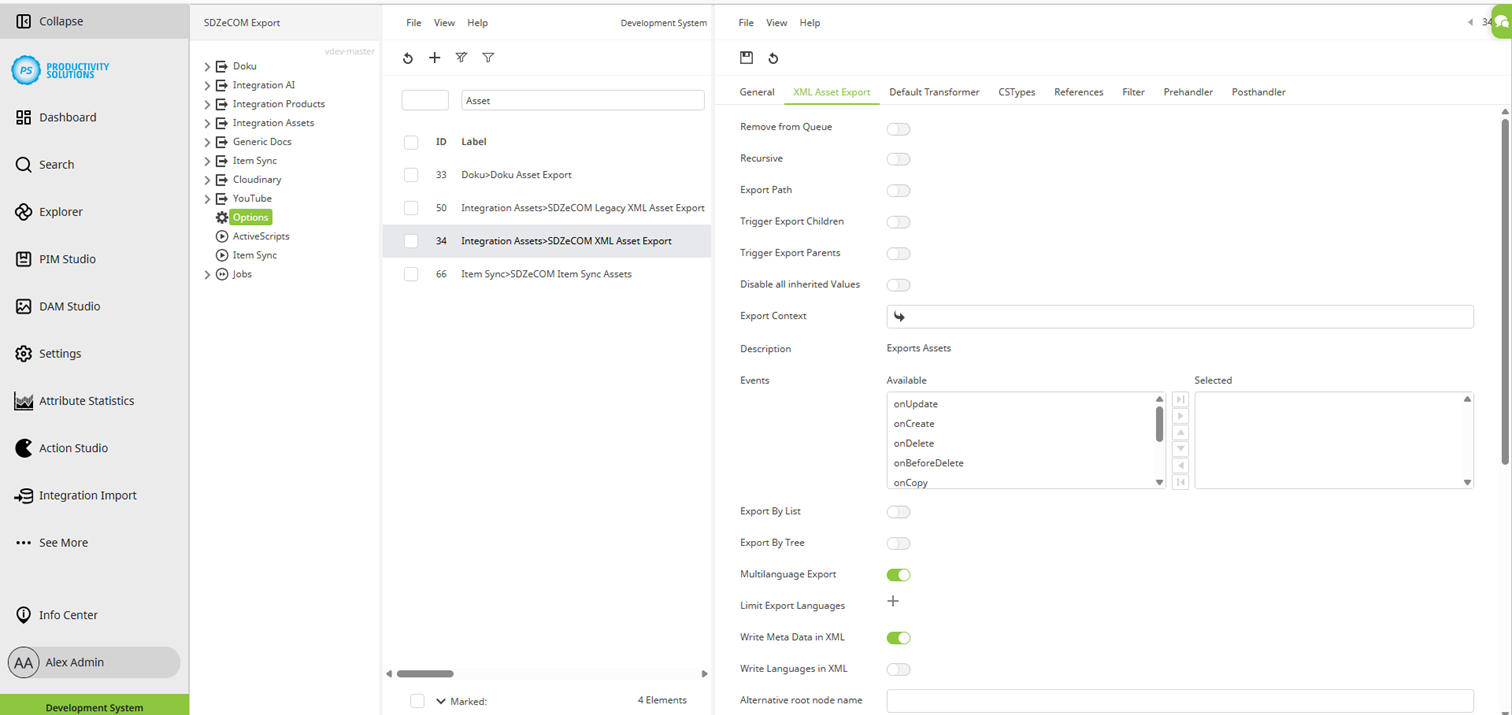Viewport: 1512px width, 715px height.
Task: Switch to Default Transformer tab
Action: 934,92
